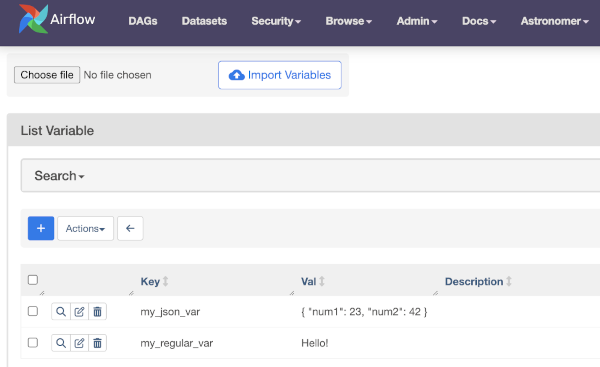Image resolution: width=600 pixels, height=367 pixels.
Task: Click Choose file to upload variables
Action: pos(47,75)
